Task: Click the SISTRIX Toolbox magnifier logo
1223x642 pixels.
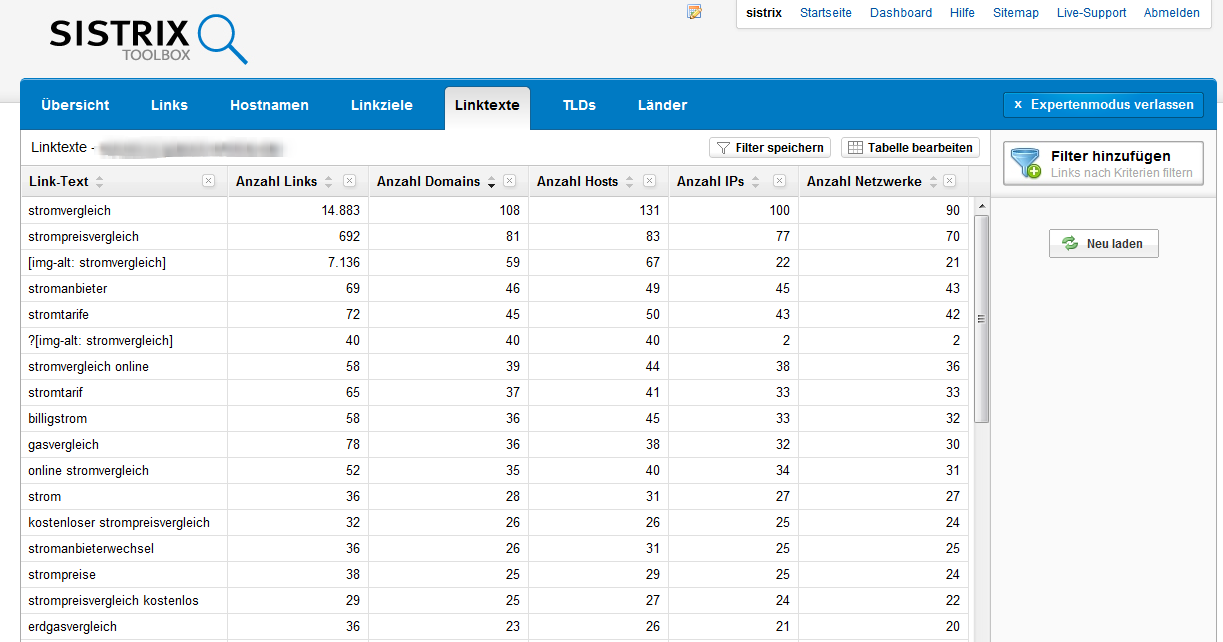Action: [148, 40]
